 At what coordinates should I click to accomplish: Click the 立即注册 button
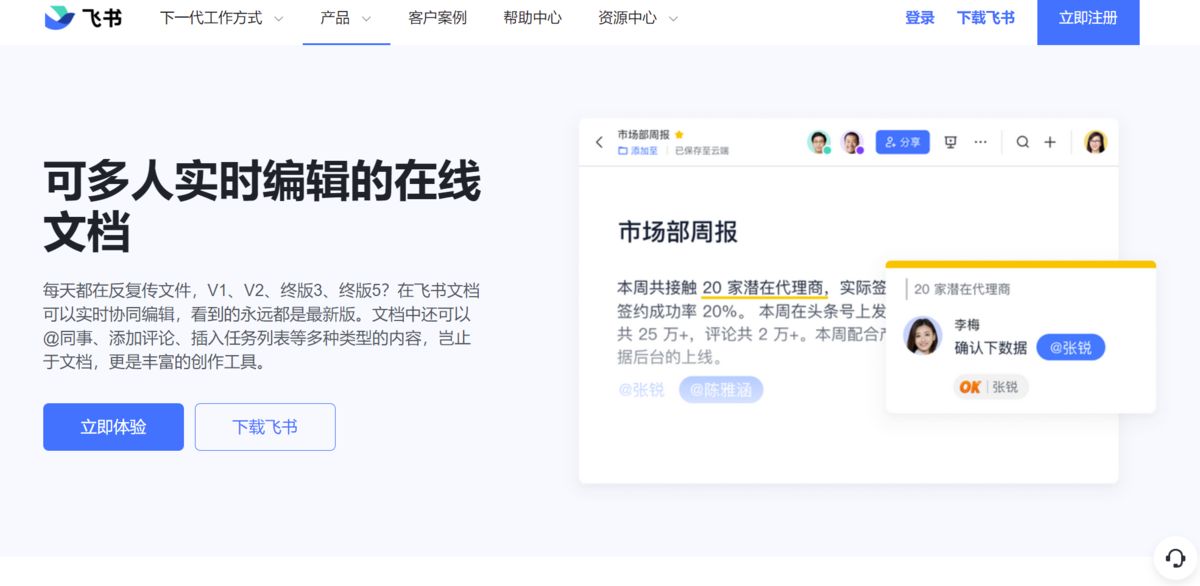[1088, 20]
